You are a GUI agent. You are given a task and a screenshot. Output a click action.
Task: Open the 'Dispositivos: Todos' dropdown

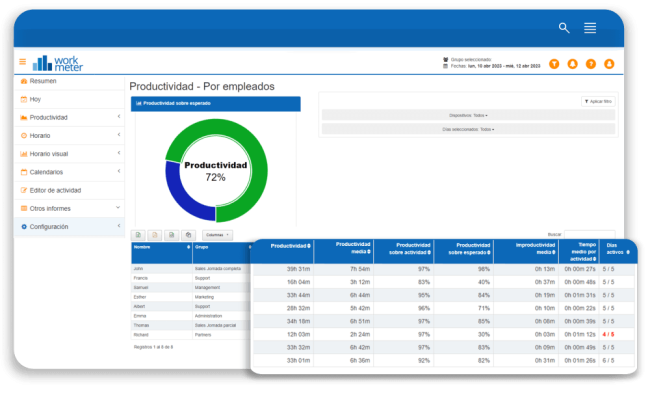pos(468,115)
